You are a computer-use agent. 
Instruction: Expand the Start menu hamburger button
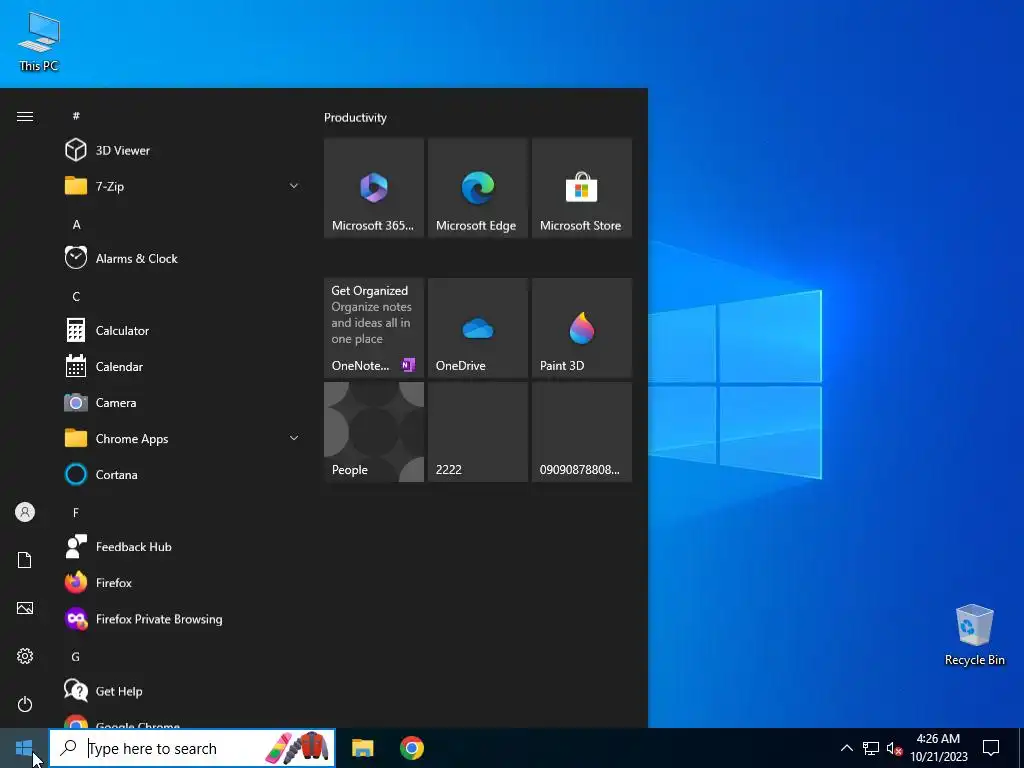click(25, 116)
